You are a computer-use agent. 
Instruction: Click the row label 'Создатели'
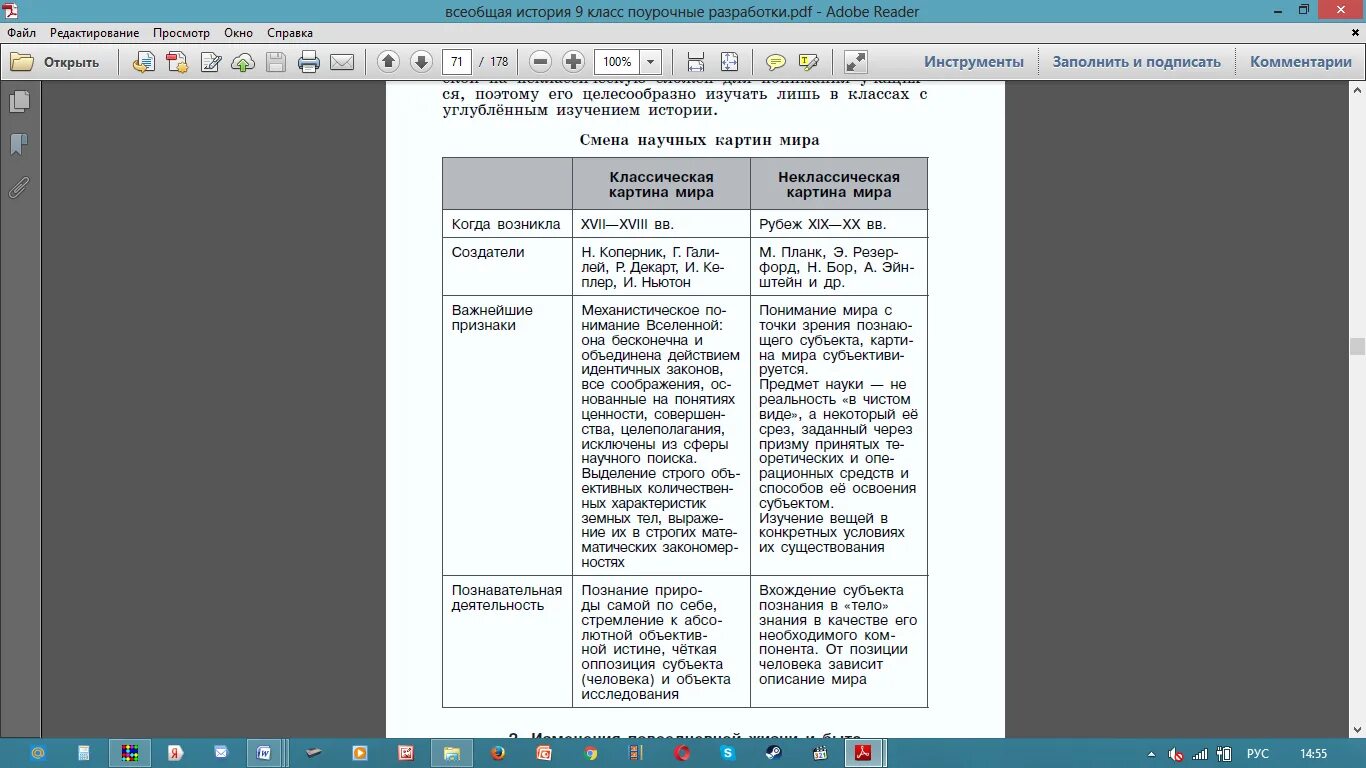tap(488, 252)
